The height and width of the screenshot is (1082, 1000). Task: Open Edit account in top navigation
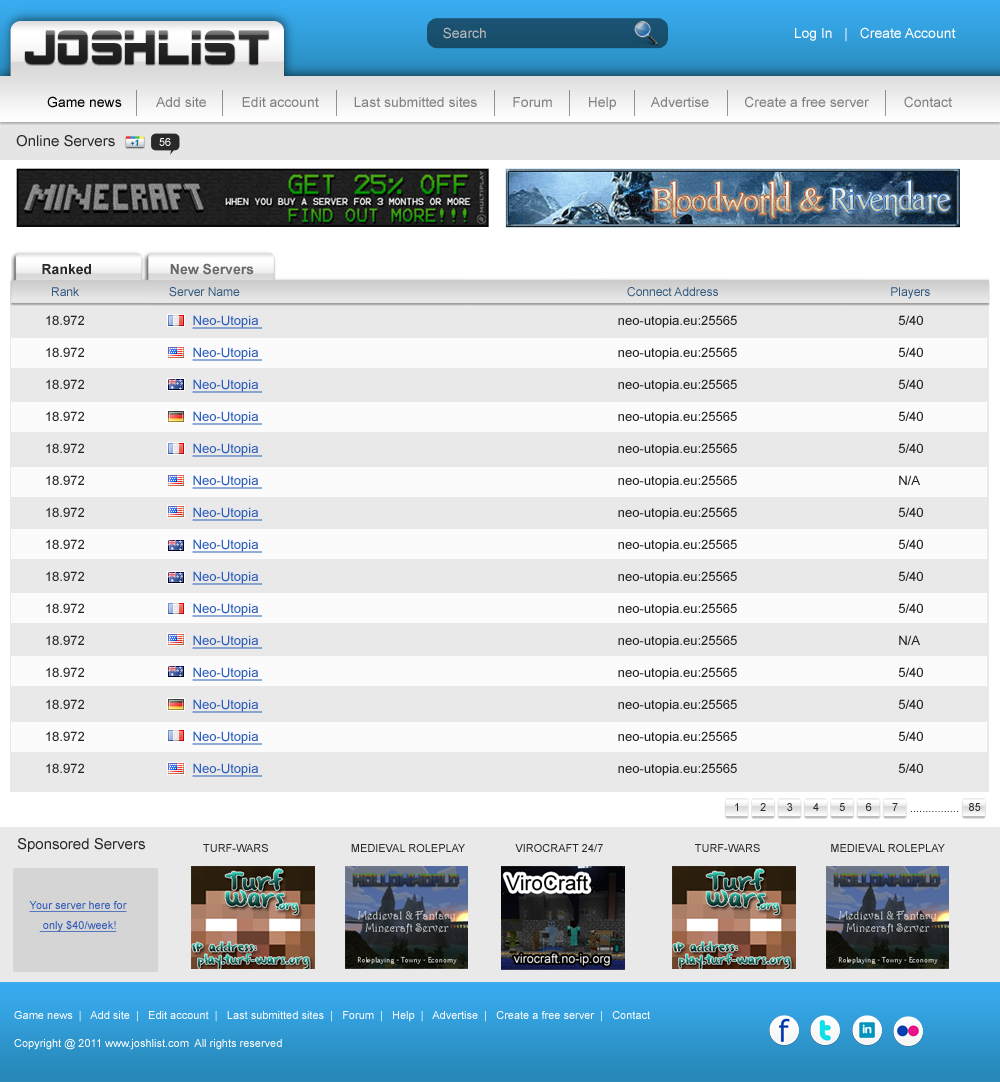coord(280,102)
